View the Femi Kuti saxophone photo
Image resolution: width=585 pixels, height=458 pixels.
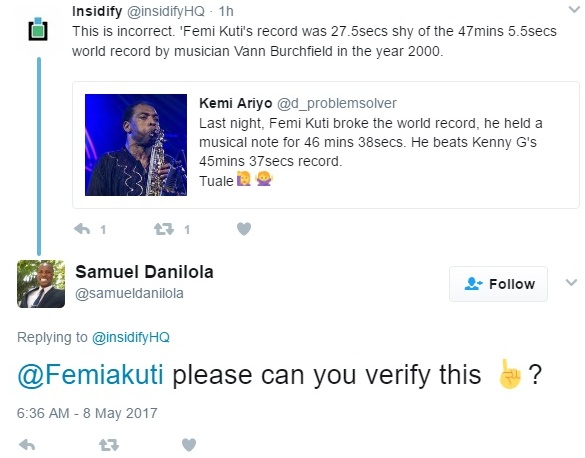[x=136, y=145]
